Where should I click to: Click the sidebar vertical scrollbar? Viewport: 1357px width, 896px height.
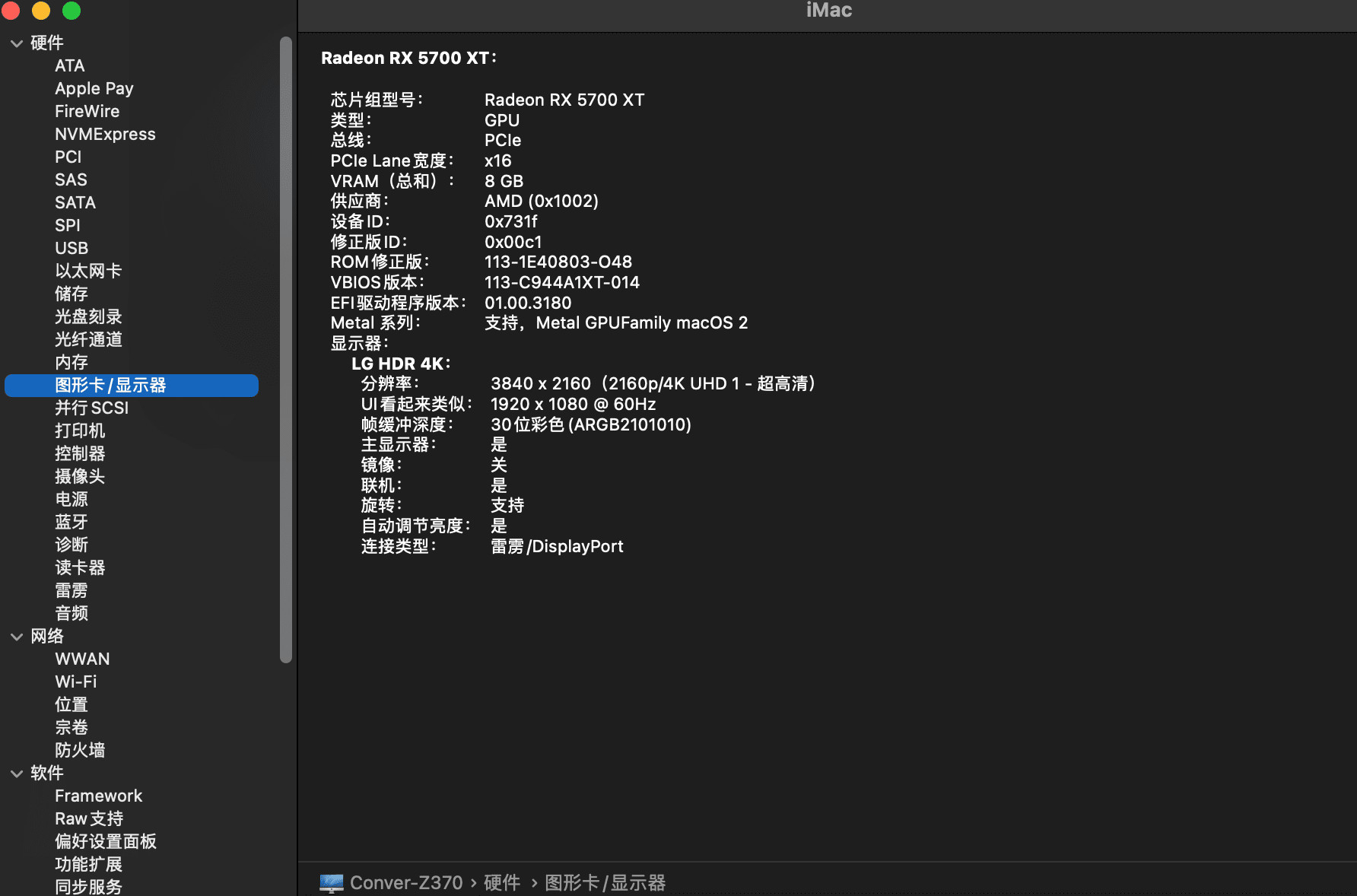click(x=286, y=350)
